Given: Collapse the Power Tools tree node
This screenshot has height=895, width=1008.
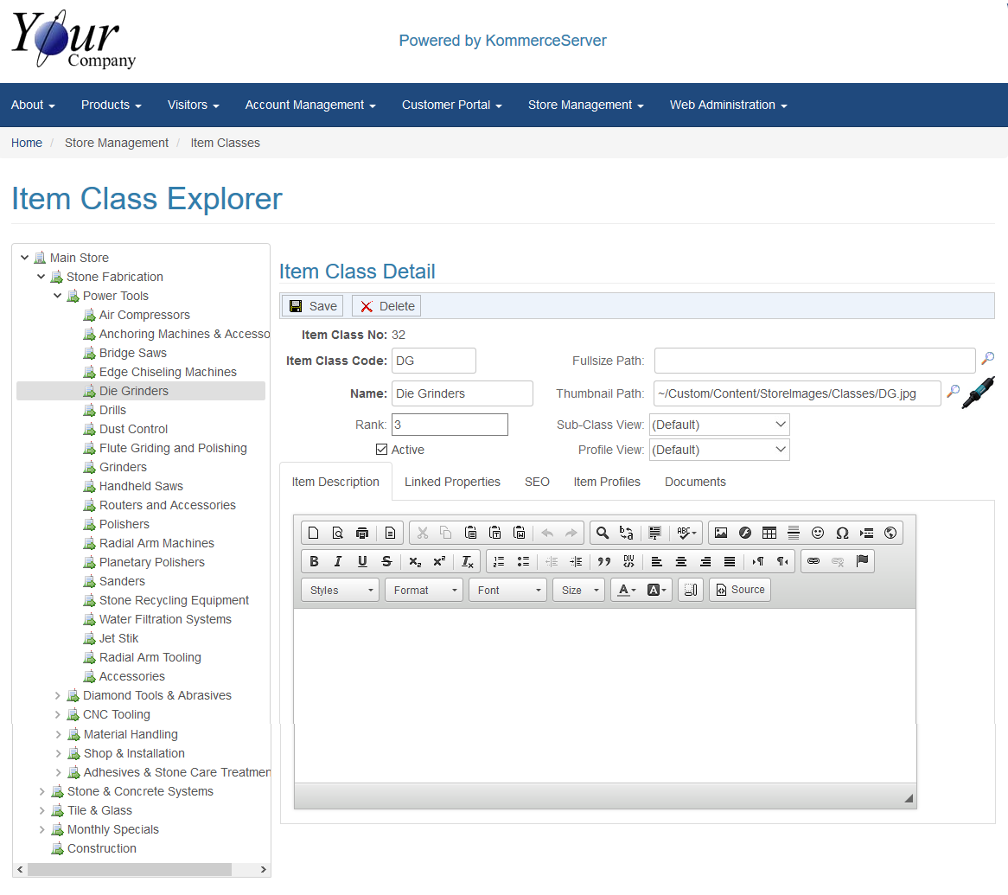Looking at the screenshot, I should click(x=58, y=296).
